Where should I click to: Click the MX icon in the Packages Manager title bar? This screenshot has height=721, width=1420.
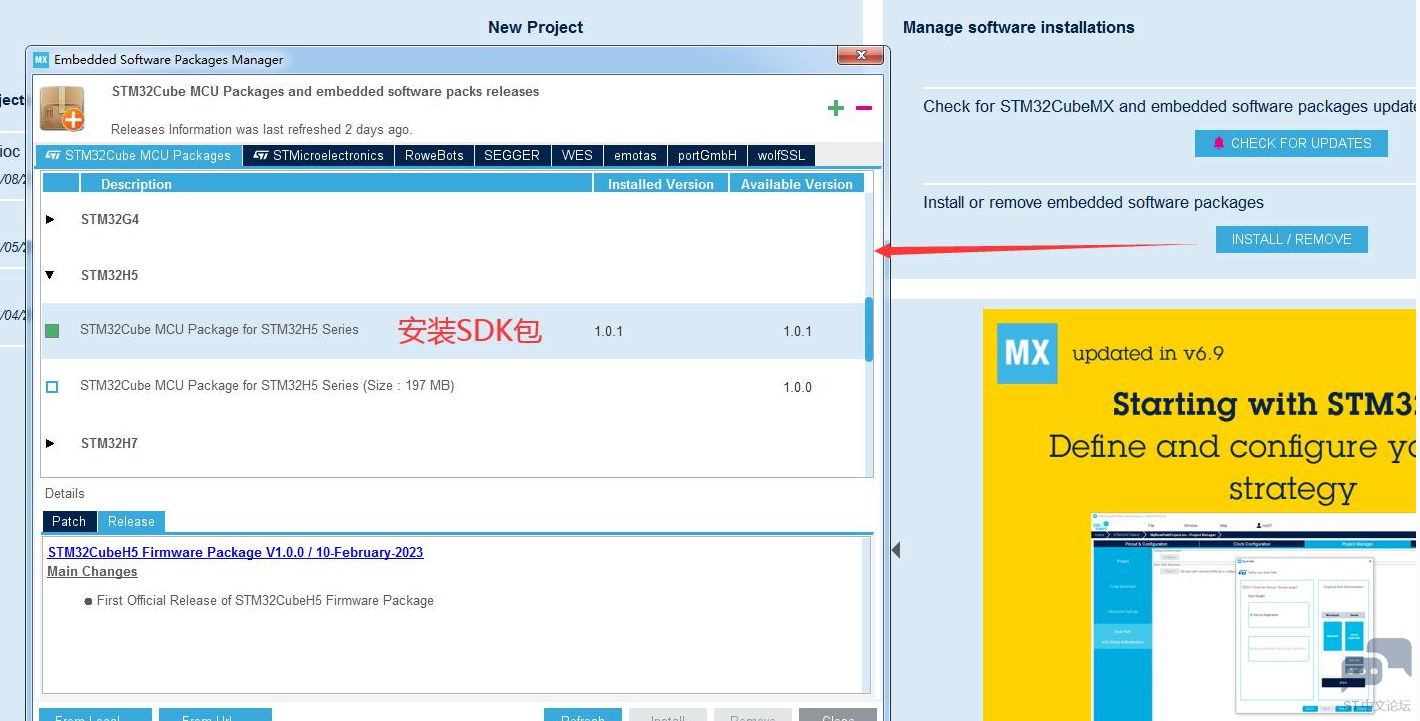(41, 60)
